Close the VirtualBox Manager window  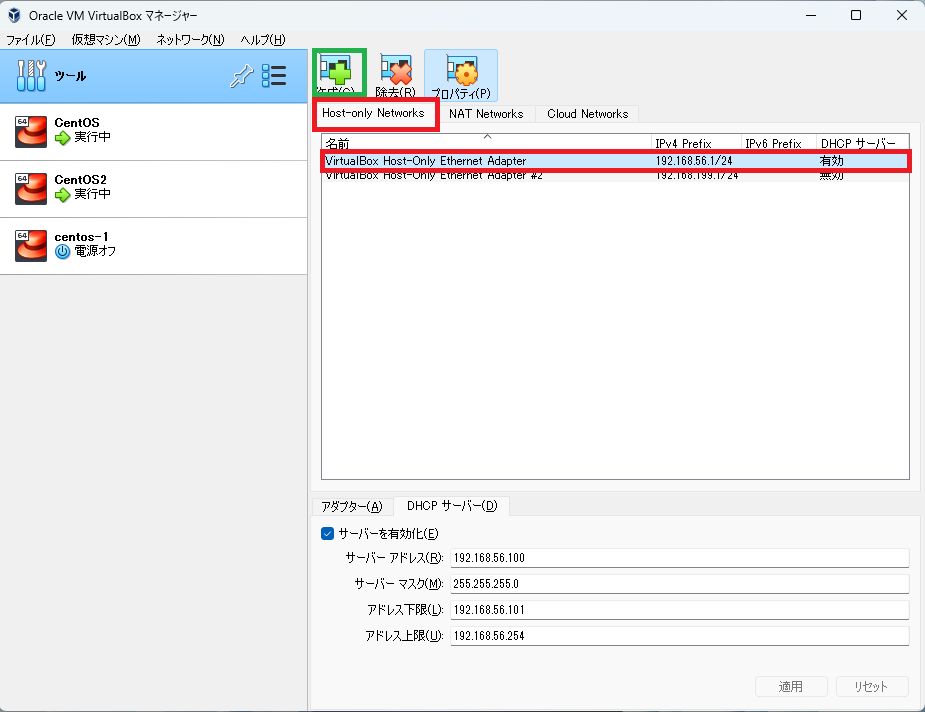click(x=902, y=15)
